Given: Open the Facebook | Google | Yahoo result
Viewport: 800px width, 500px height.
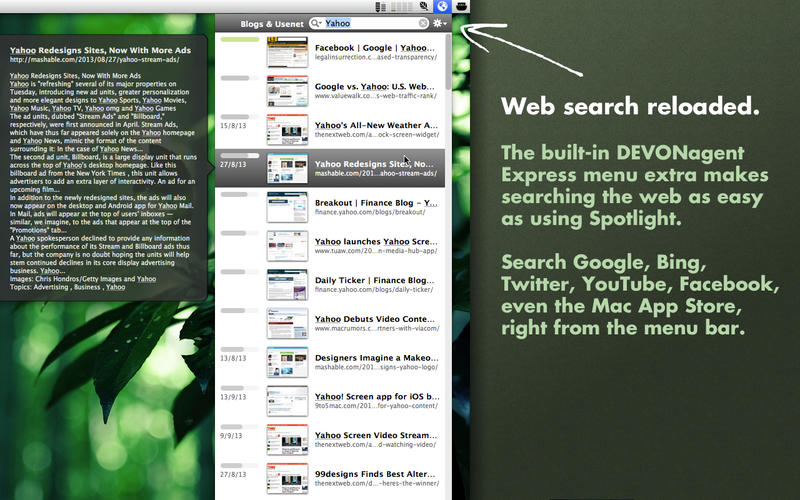Looking at the screenshot, I should pos(330,52).
